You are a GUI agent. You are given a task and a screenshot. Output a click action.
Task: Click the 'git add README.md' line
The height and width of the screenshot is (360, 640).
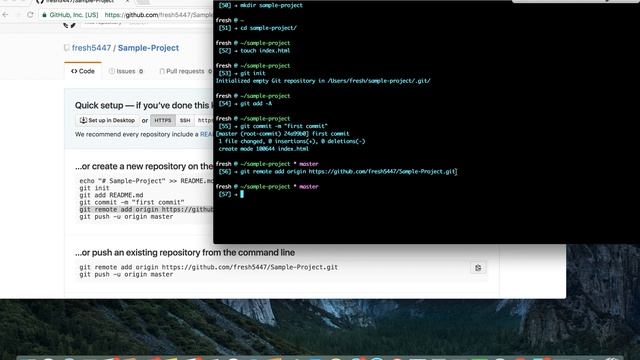[111, 195]
